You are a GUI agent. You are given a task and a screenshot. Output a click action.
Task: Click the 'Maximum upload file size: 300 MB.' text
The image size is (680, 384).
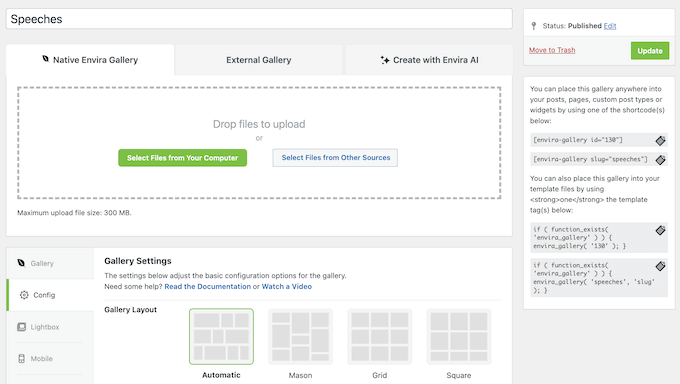(74, 213)
